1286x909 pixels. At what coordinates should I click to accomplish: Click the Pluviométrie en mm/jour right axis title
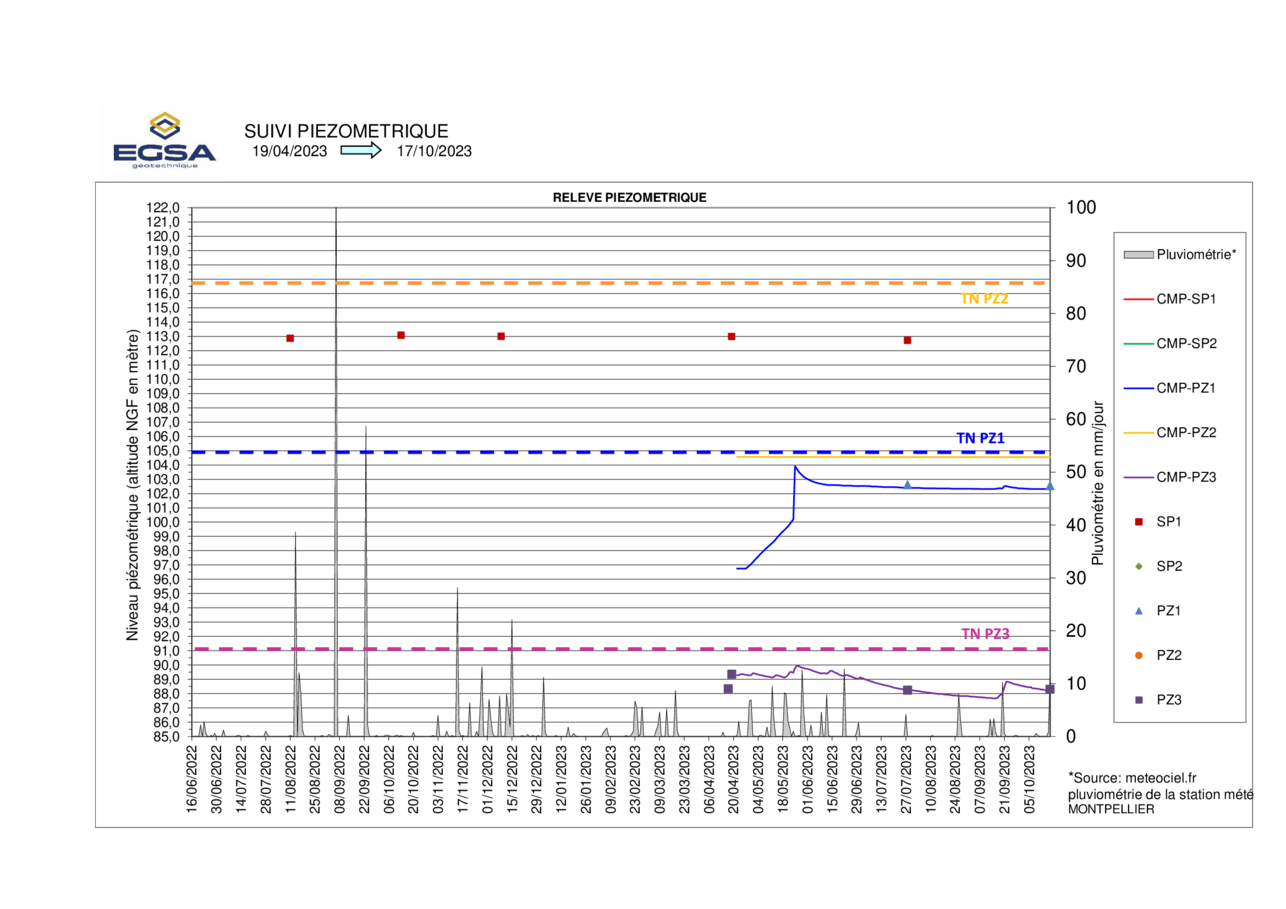pyautogui.click(x=1098, y=483)
